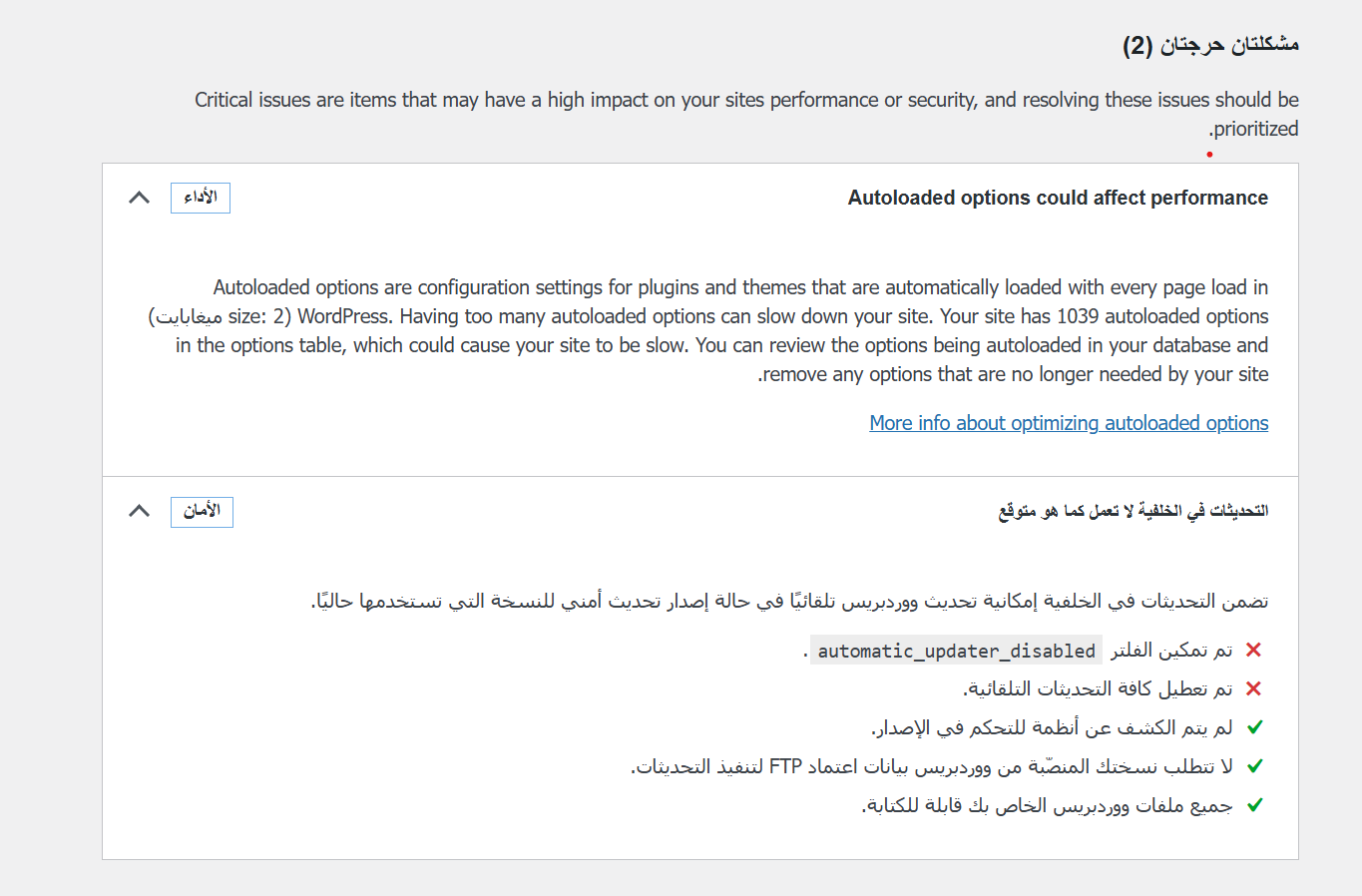Select the automatic_updater_disabled code text
The height and width of the screenshot is (896, 1362).
click(x=956, y=651)
